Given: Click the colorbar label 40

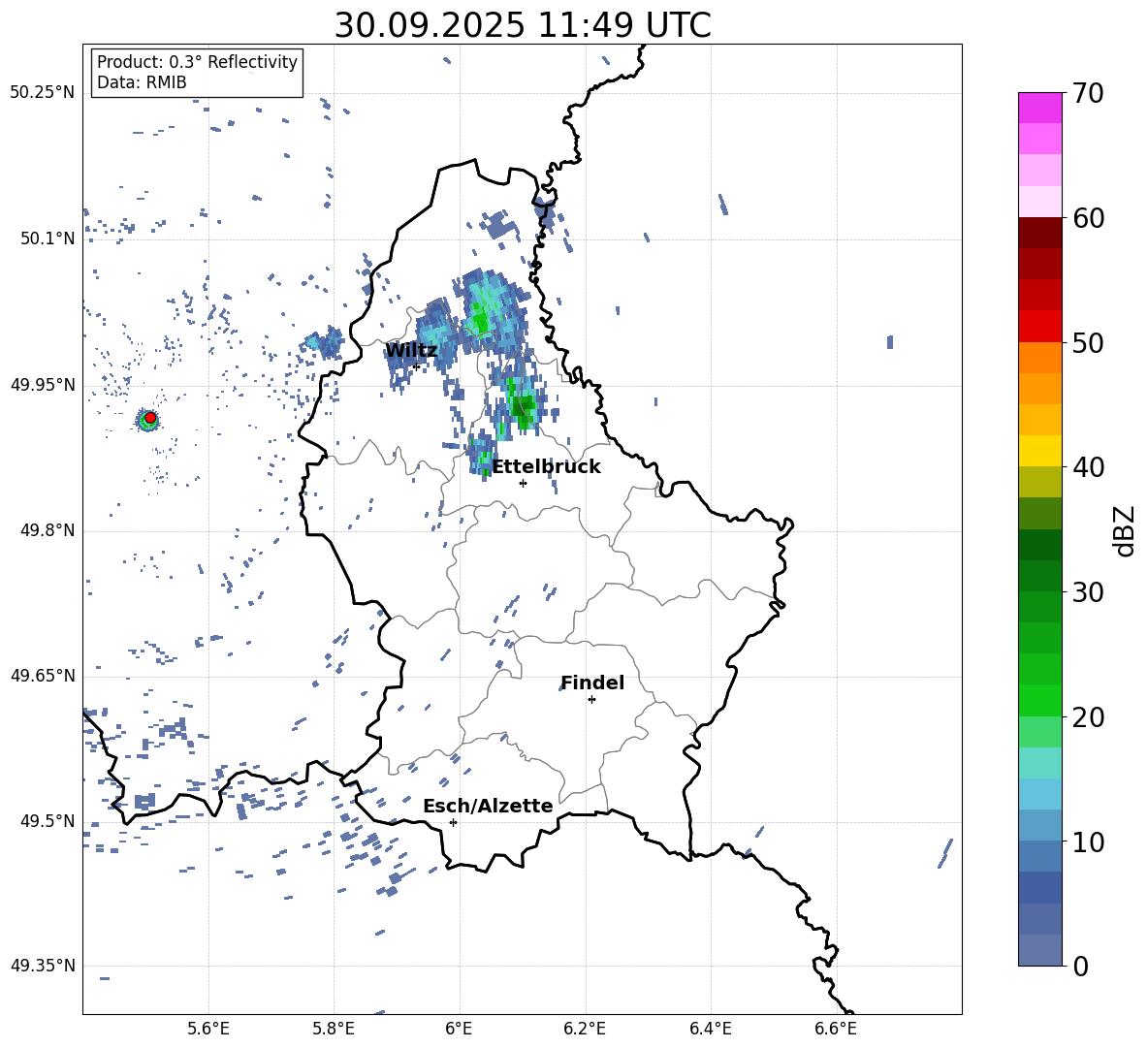Looking at the screenshot, I should [x=1089, y=467].
